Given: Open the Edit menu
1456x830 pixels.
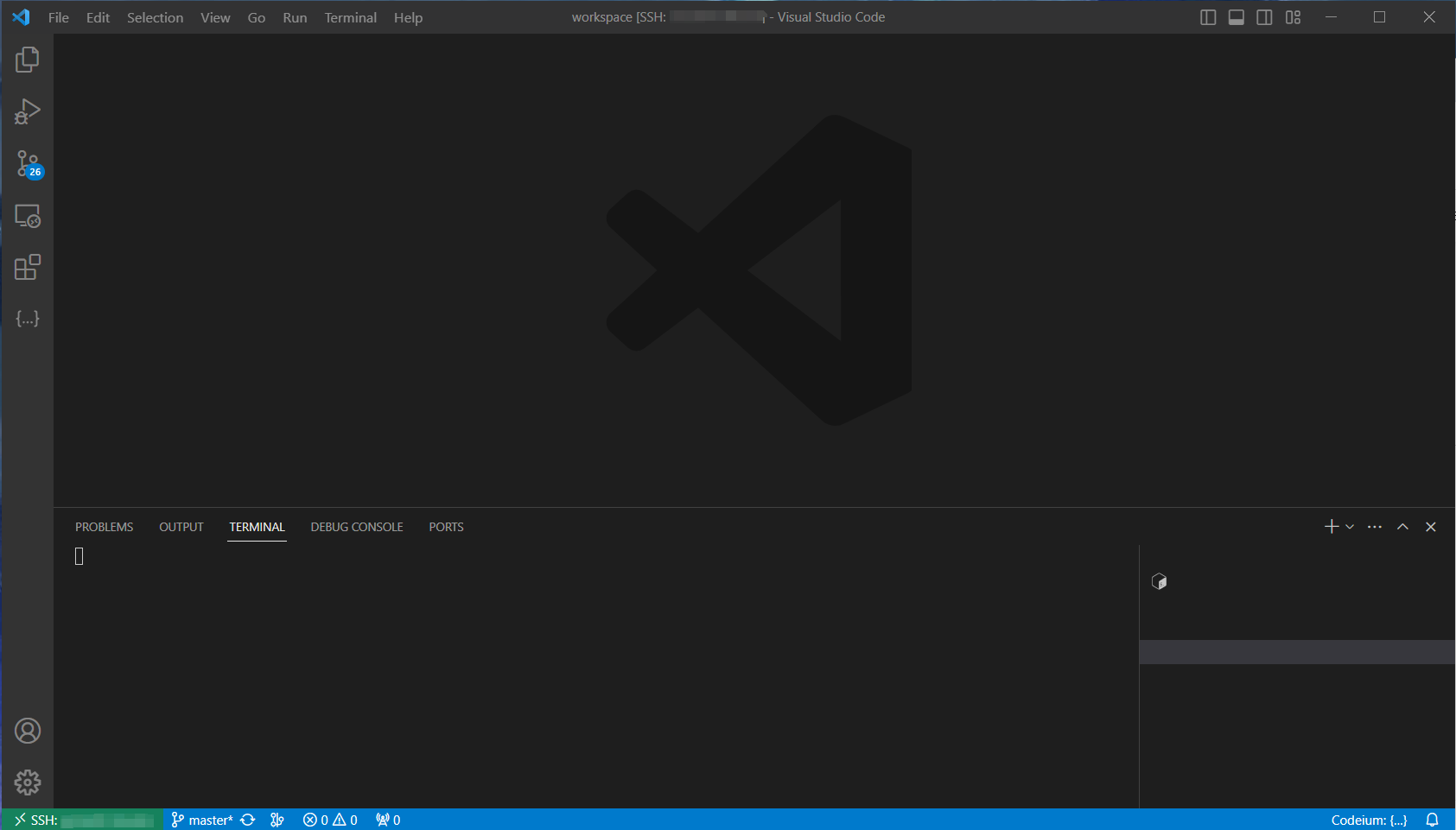Looking at the screenshot, I should (98, 17).
